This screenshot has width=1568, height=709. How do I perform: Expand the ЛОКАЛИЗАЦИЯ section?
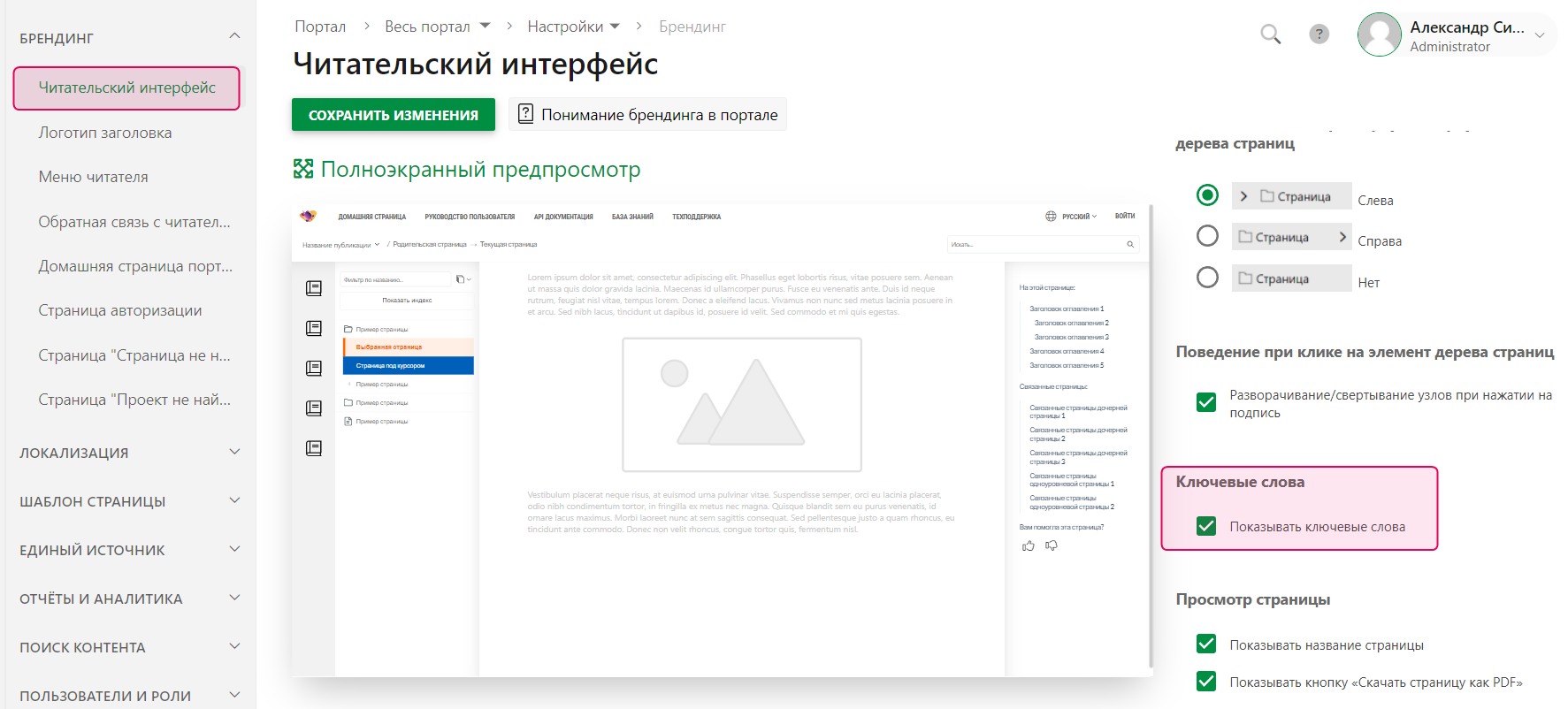click(234, 452)
